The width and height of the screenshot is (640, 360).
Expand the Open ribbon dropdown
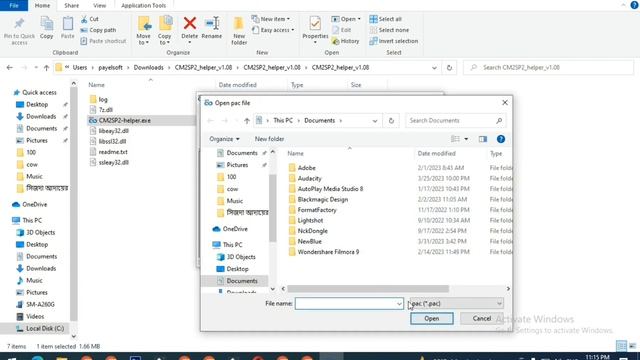click(346, 19)
